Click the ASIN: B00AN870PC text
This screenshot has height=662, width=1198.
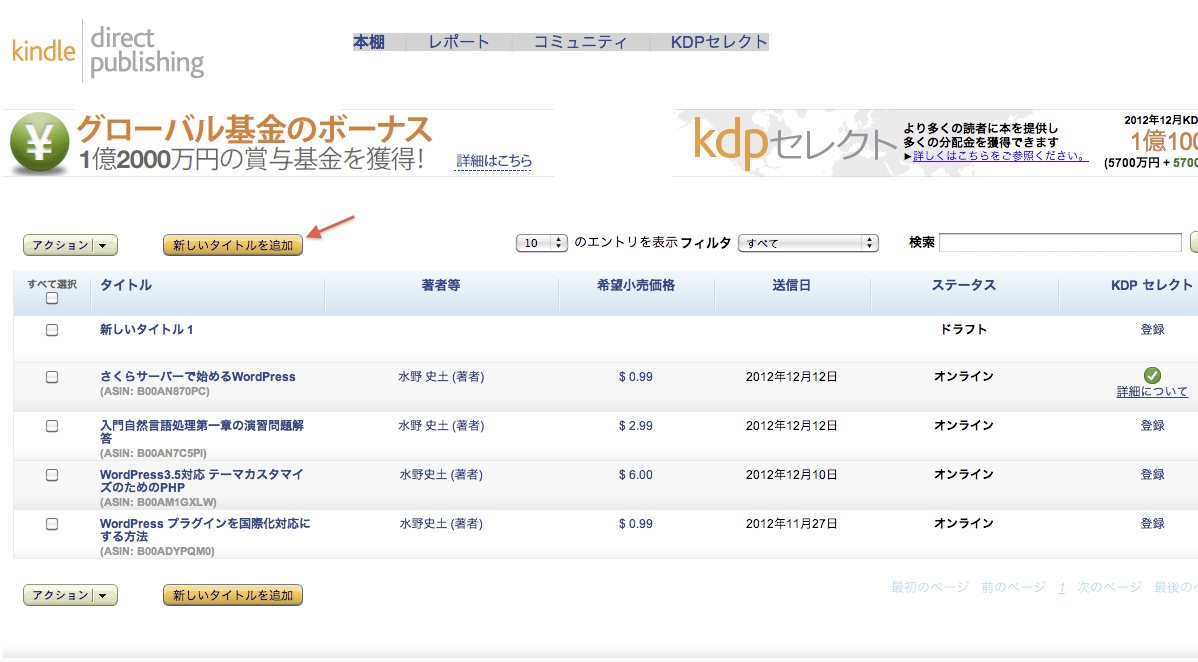tap(154, 391)
